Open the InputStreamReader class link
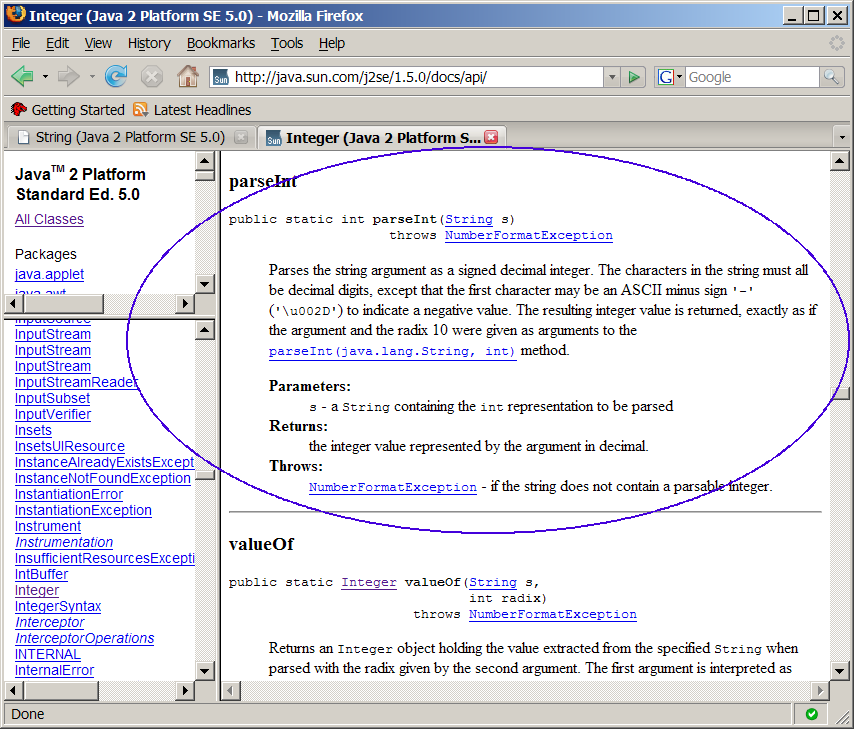 (x=76, y=382)
